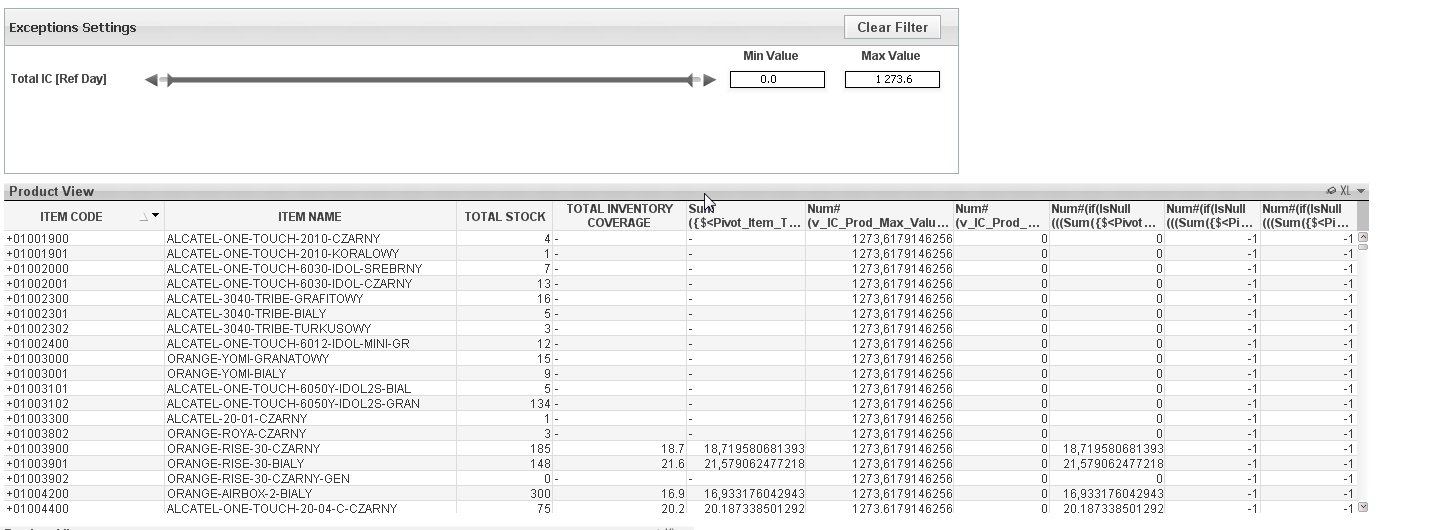Click the Clear Filter button
The image size is (1439, 530).
coord(893,27)
